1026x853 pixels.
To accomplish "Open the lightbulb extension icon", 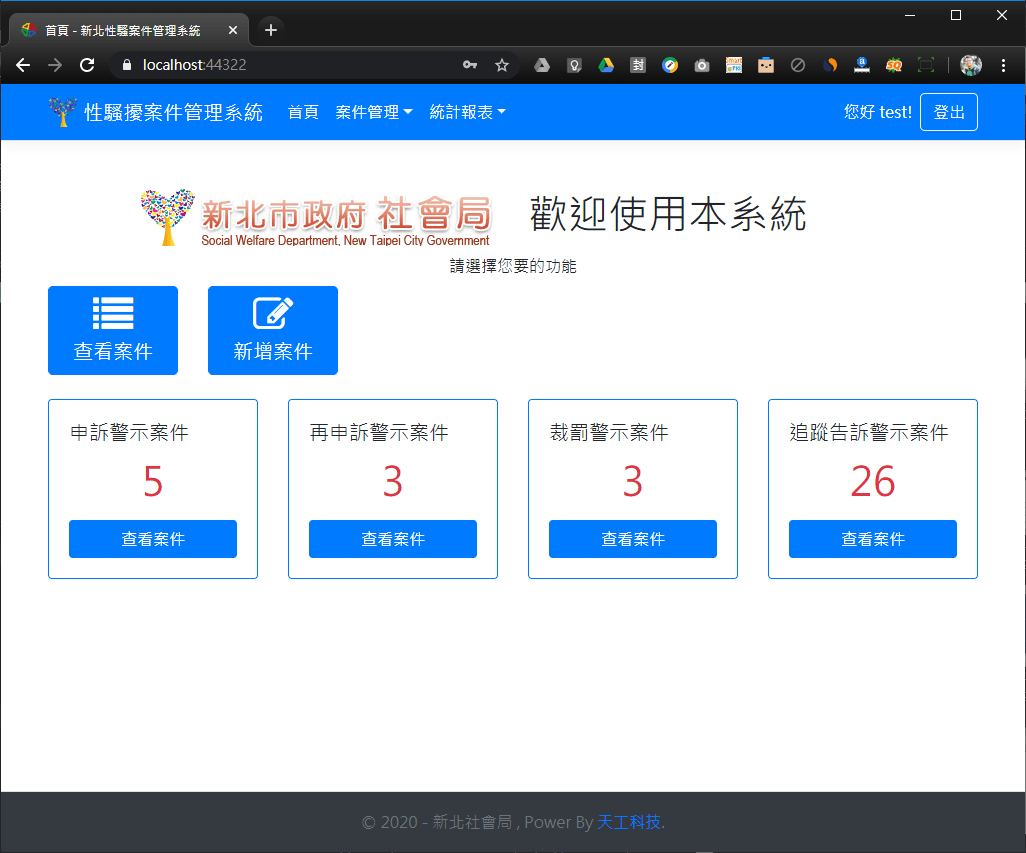I will 574,65.
